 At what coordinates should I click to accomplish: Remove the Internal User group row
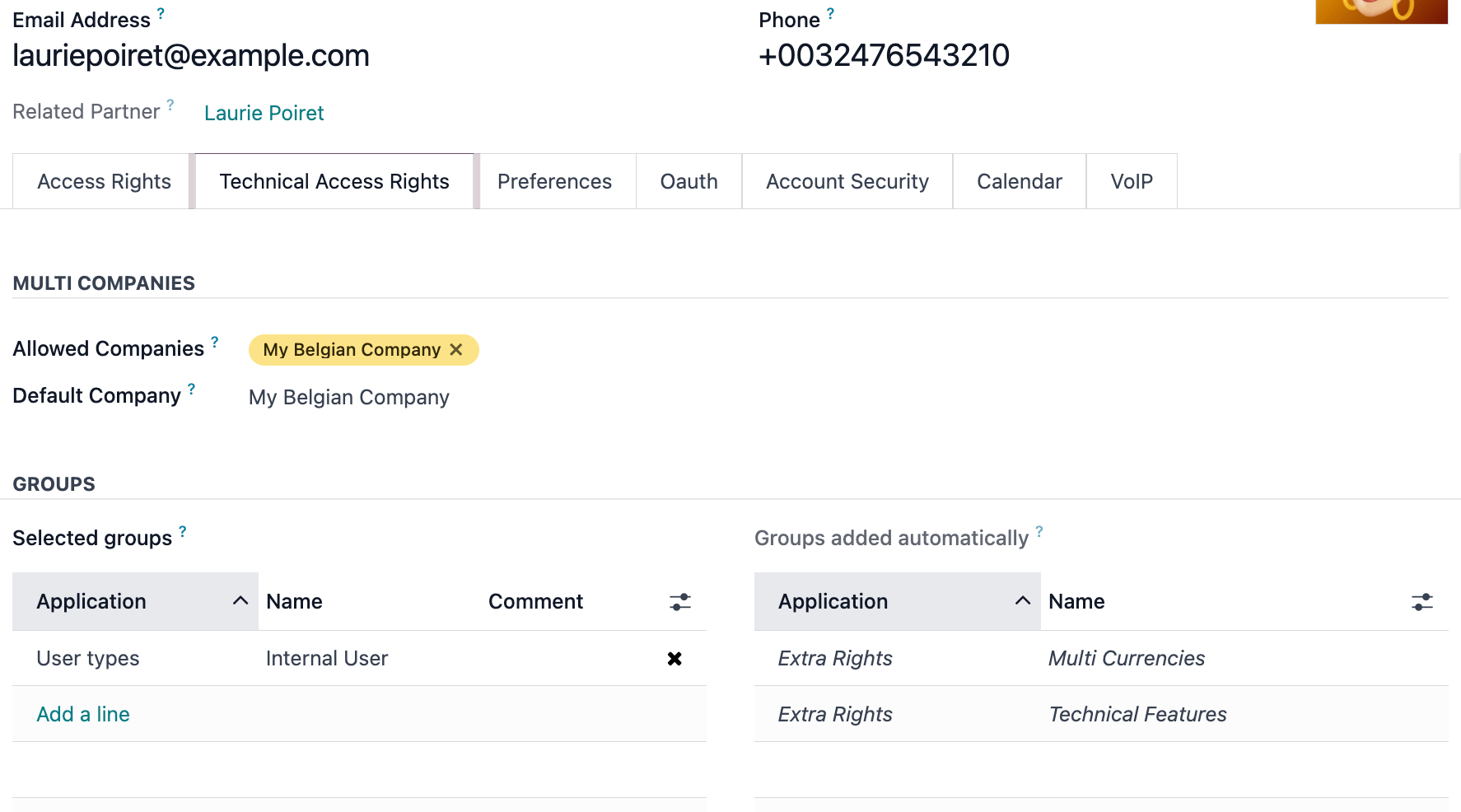click(x=674, y=658)
